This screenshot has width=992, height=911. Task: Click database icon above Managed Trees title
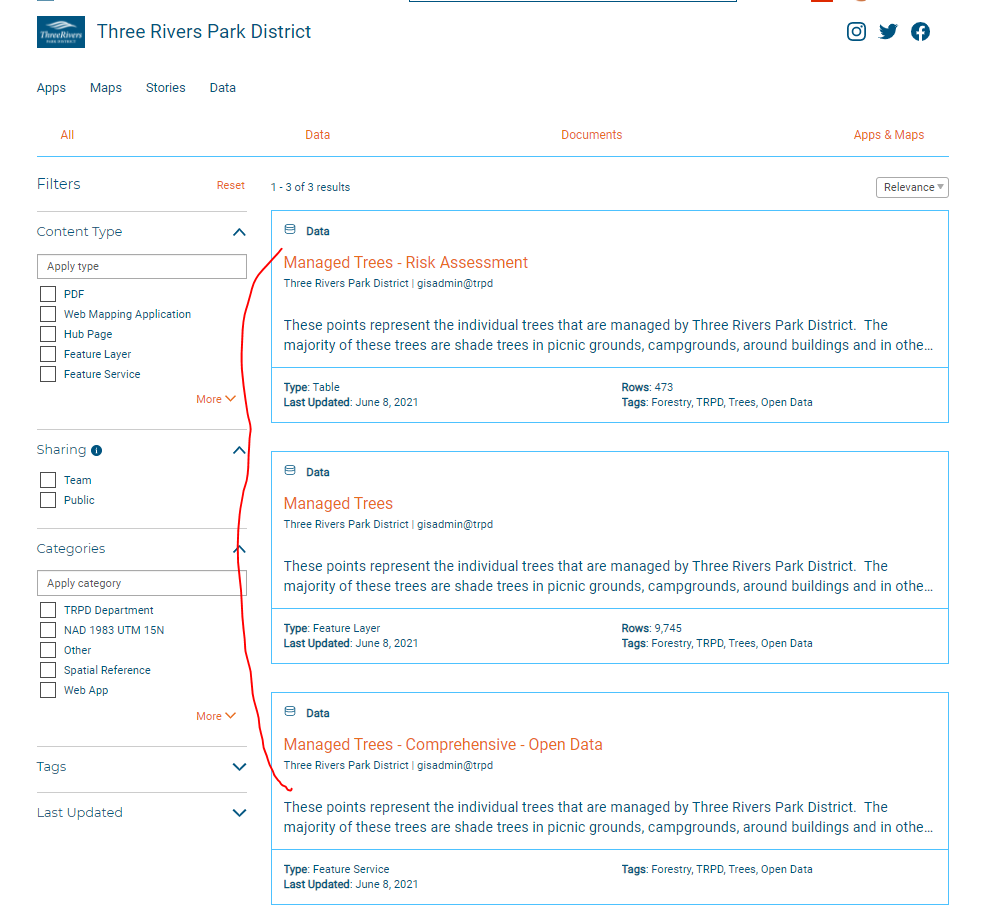(290, 471)
